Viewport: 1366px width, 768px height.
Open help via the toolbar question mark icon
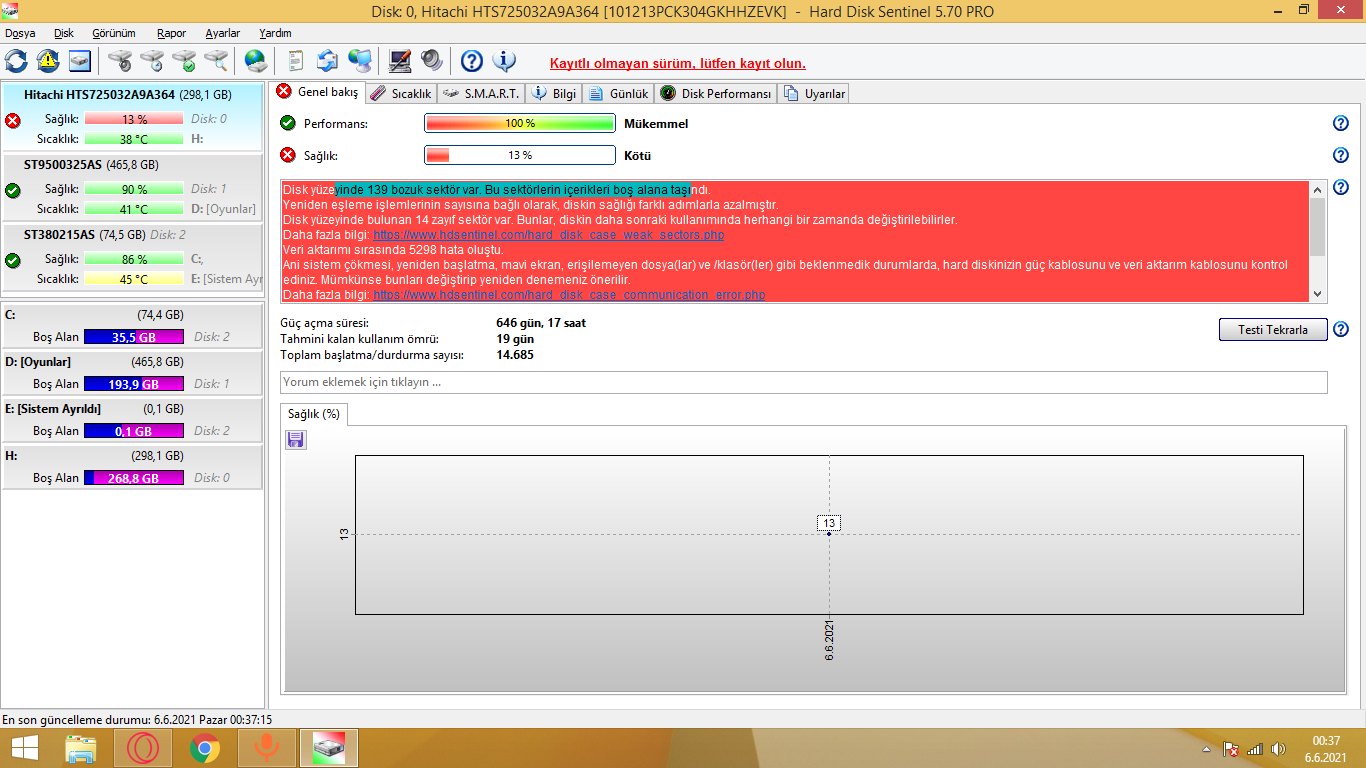(x=472, y=61)
